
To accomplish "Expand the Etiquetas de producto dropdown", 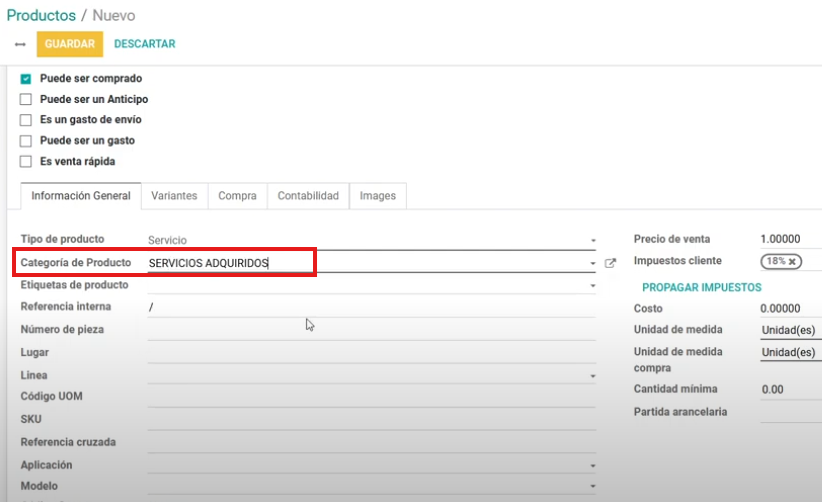I will point(592,286).
